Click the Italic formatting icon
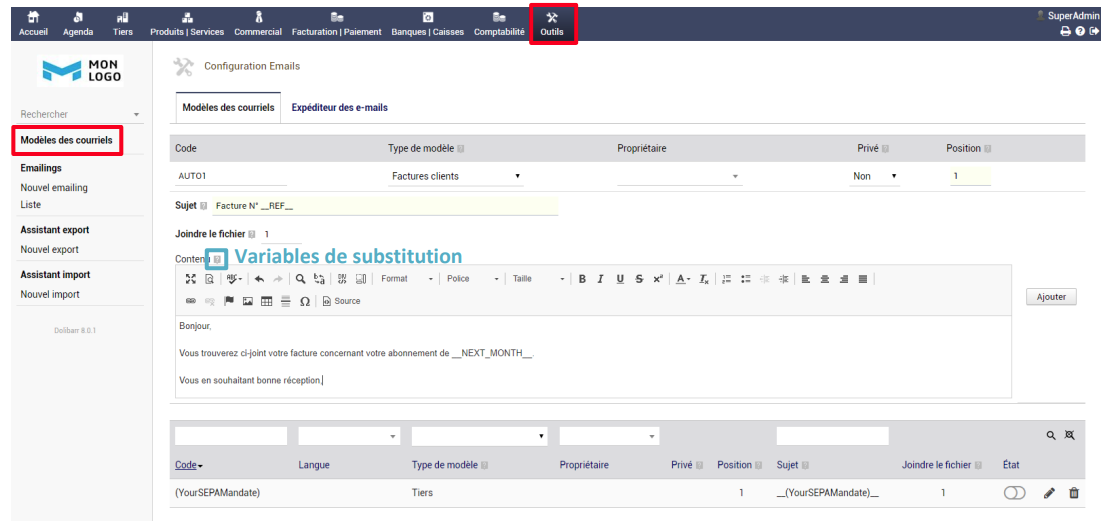The width and height of the screenshot is (1106, 521). coord(600,279)
